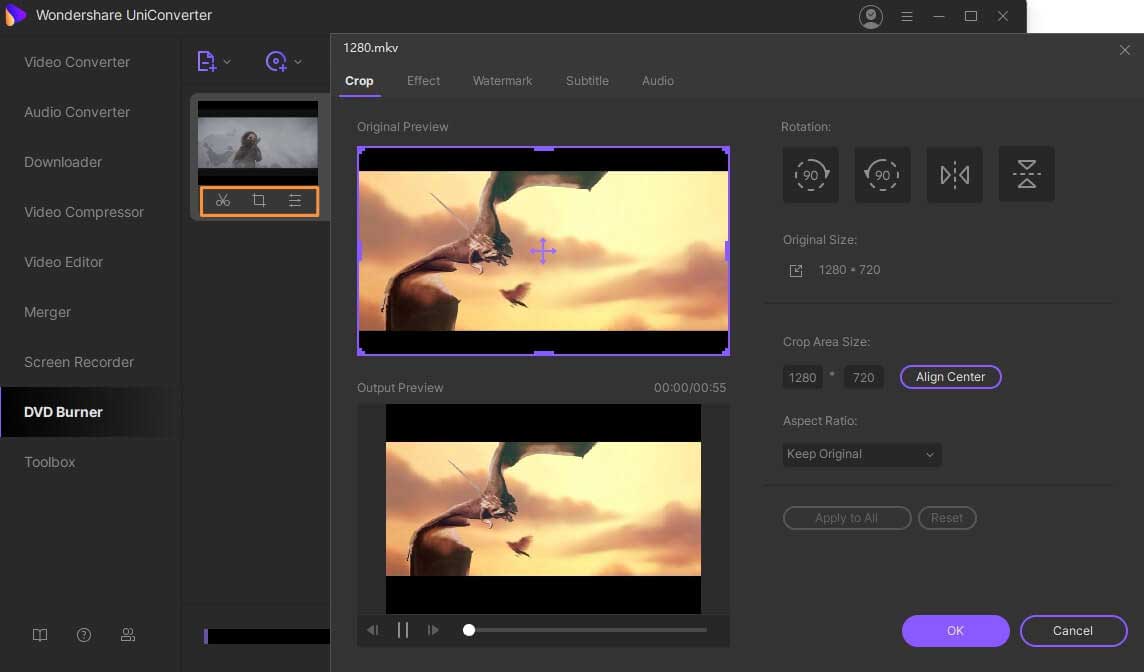
Task: Open the user guide book icon
Action: point(40,635)
